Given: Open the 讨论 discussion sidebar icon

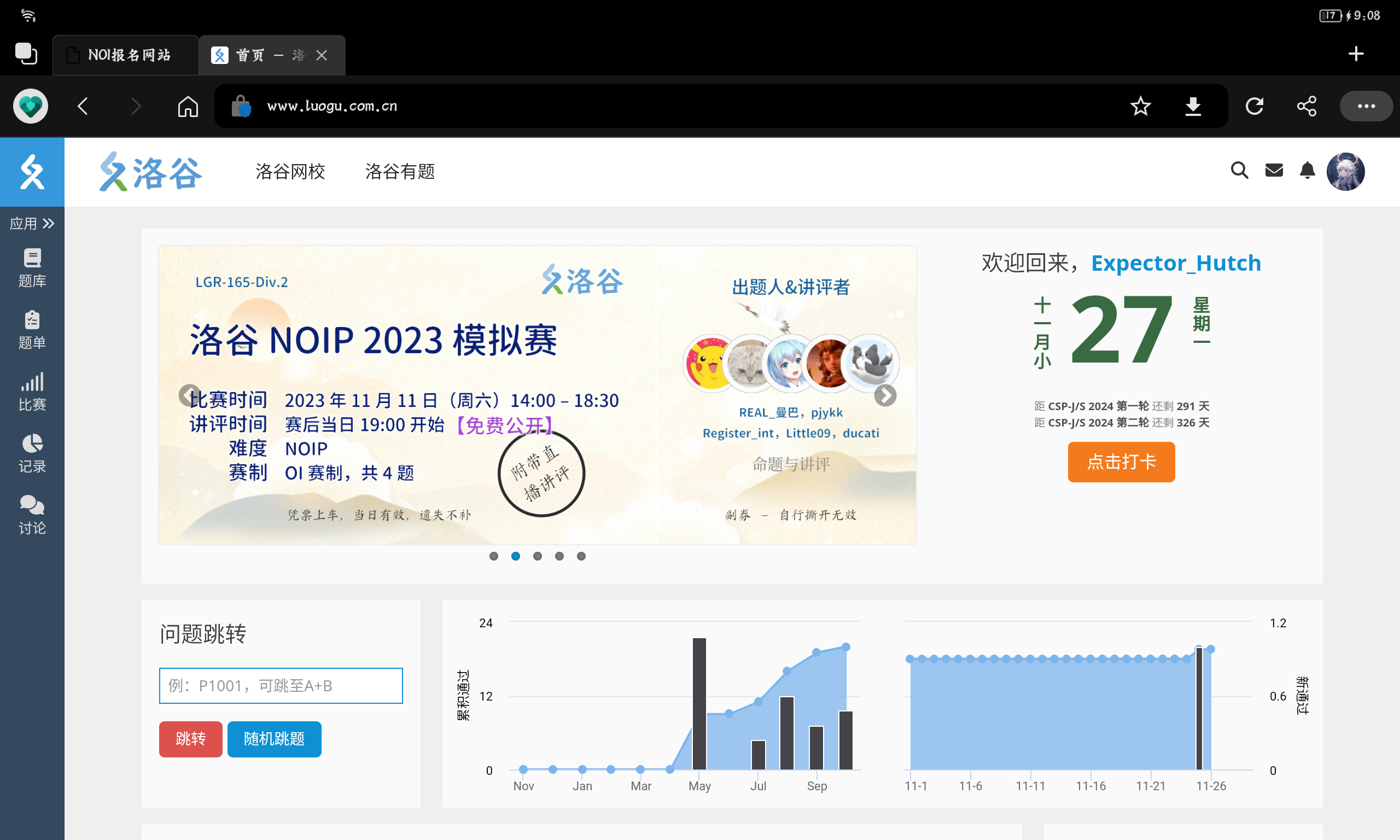Looking at the screenshot, I should point(32,515).
